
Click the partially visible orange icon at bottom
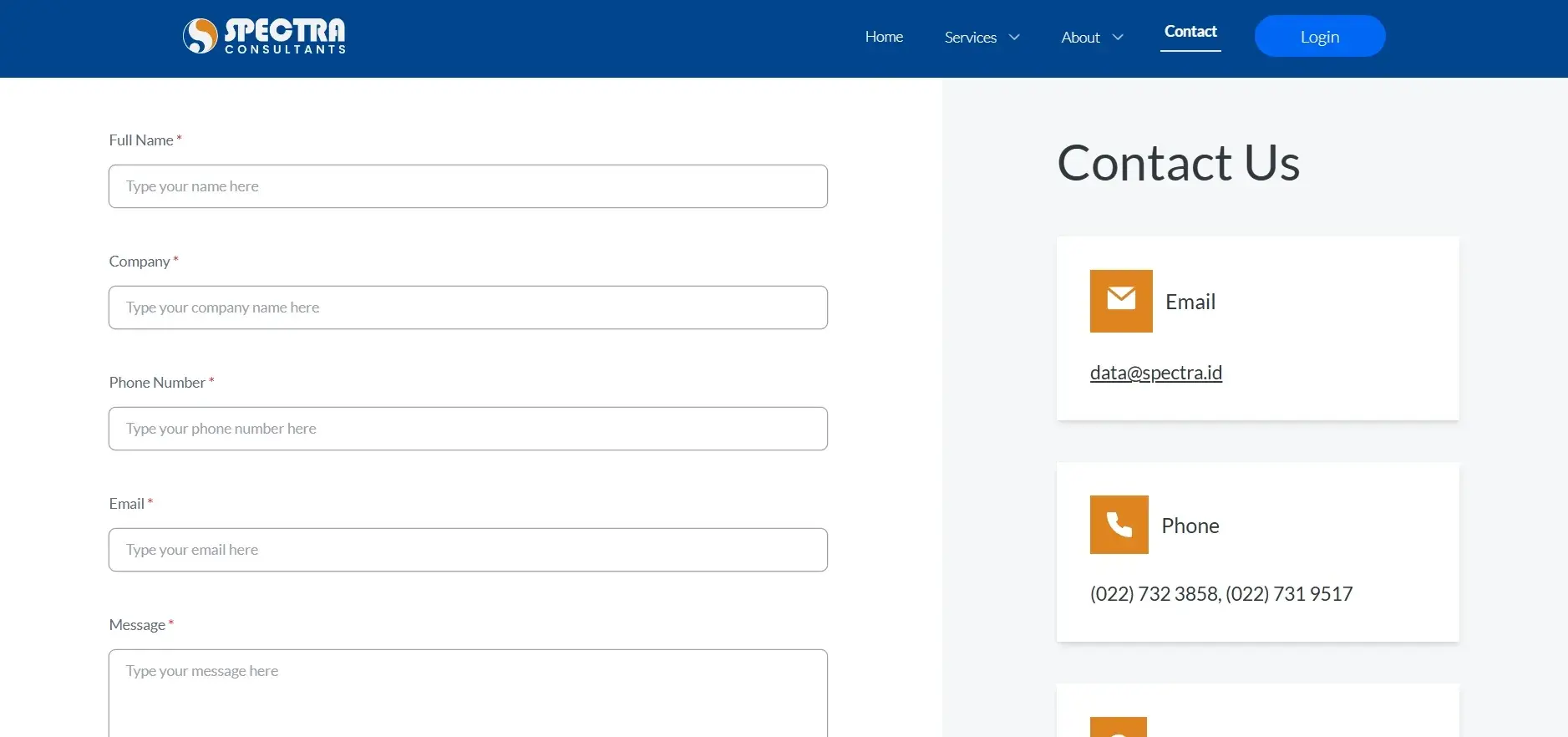[1119, 727]
